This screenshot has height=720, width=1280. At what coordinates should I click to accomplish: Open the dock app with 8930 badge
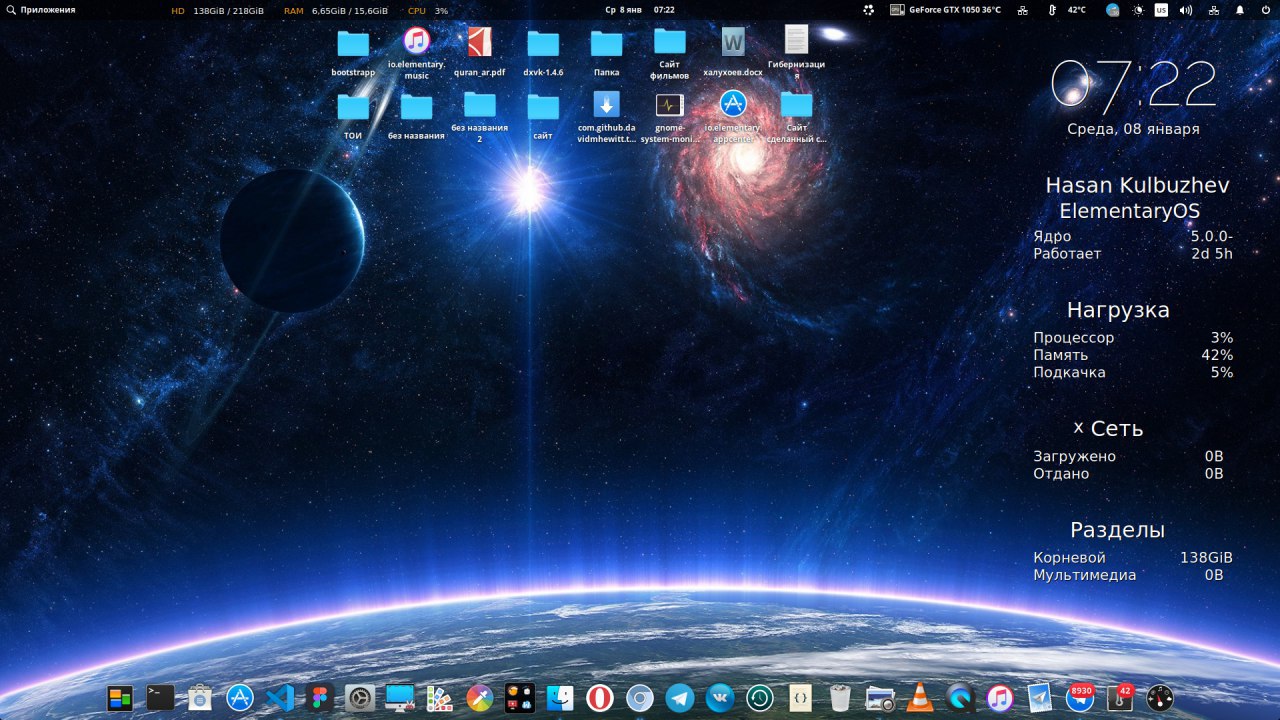pyautogui.click(x=1080, y=697)
